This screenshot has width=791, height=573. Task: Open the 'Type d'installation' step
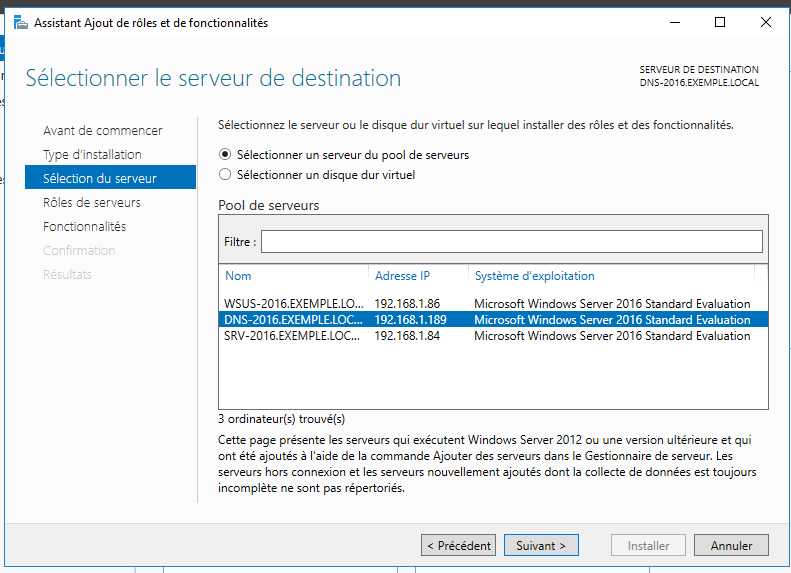(92, 154)
